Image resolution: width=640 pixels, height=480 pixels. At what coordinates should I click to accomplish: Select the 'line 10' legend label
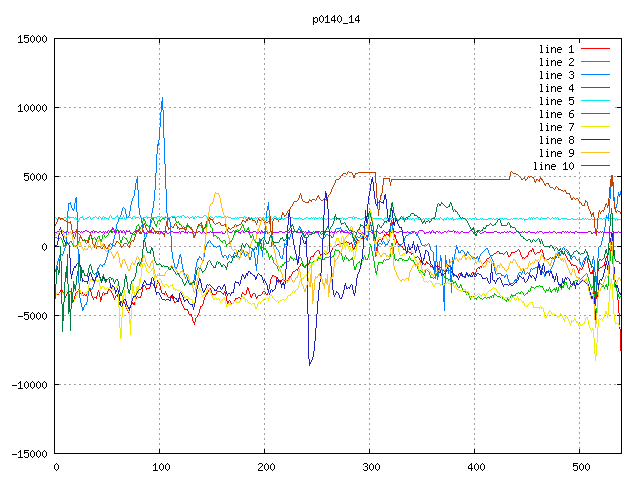pyautogui.click(x=553, y=166)
